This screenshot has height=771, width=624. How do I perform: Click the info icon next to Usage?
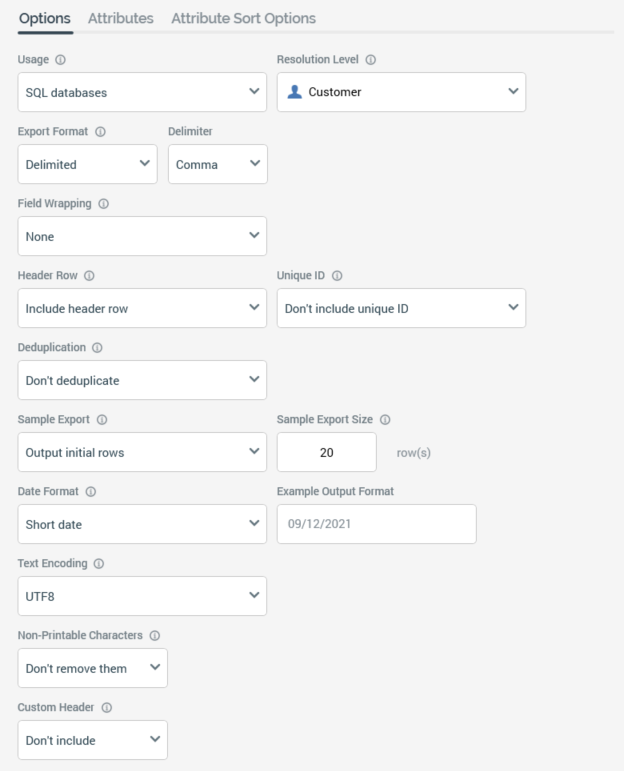pyautogui.click(x=61, y=60)
